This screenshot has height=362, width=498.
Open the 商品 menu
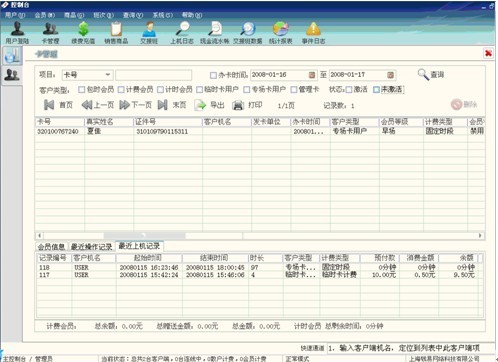point(74,15)
